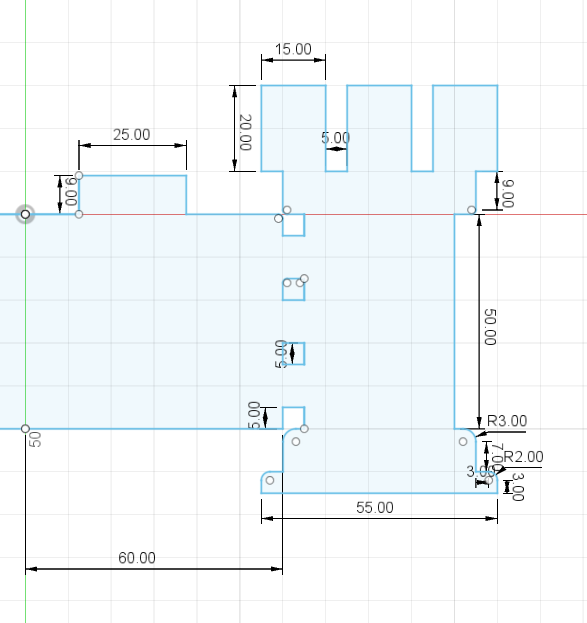Select the sketch point above the rotated 50 label
Viewport: 587px width, 623px height.
pos(25,429)
